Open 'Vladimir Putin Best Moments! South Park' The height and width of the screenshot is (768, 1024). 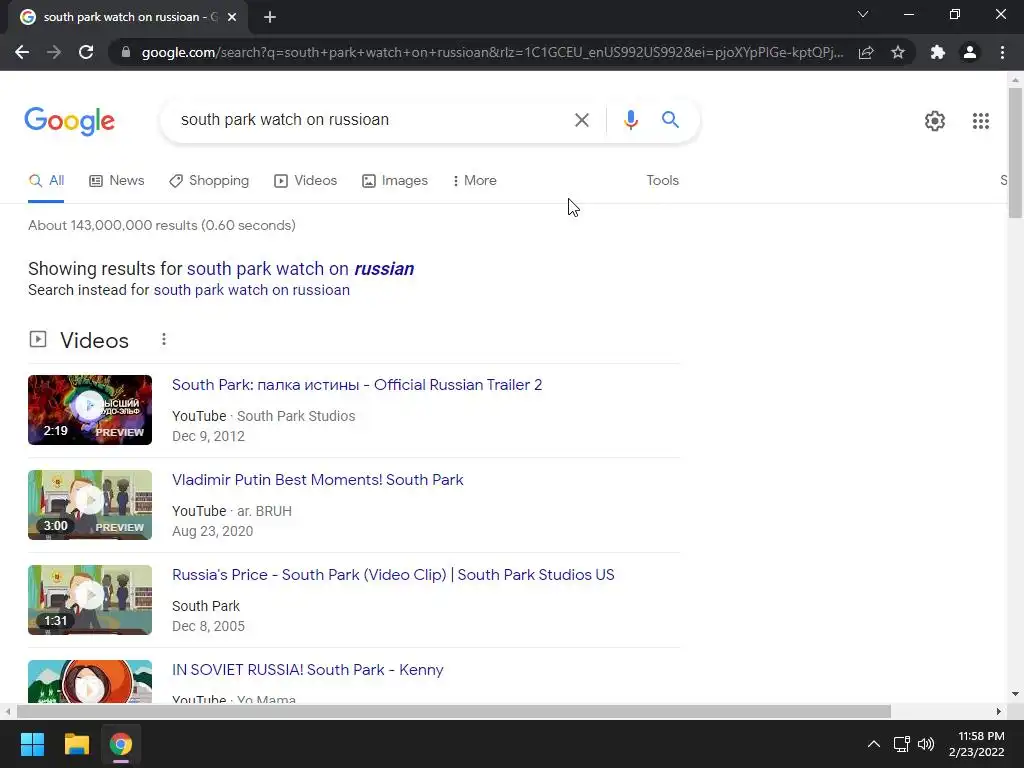[317, 480]
